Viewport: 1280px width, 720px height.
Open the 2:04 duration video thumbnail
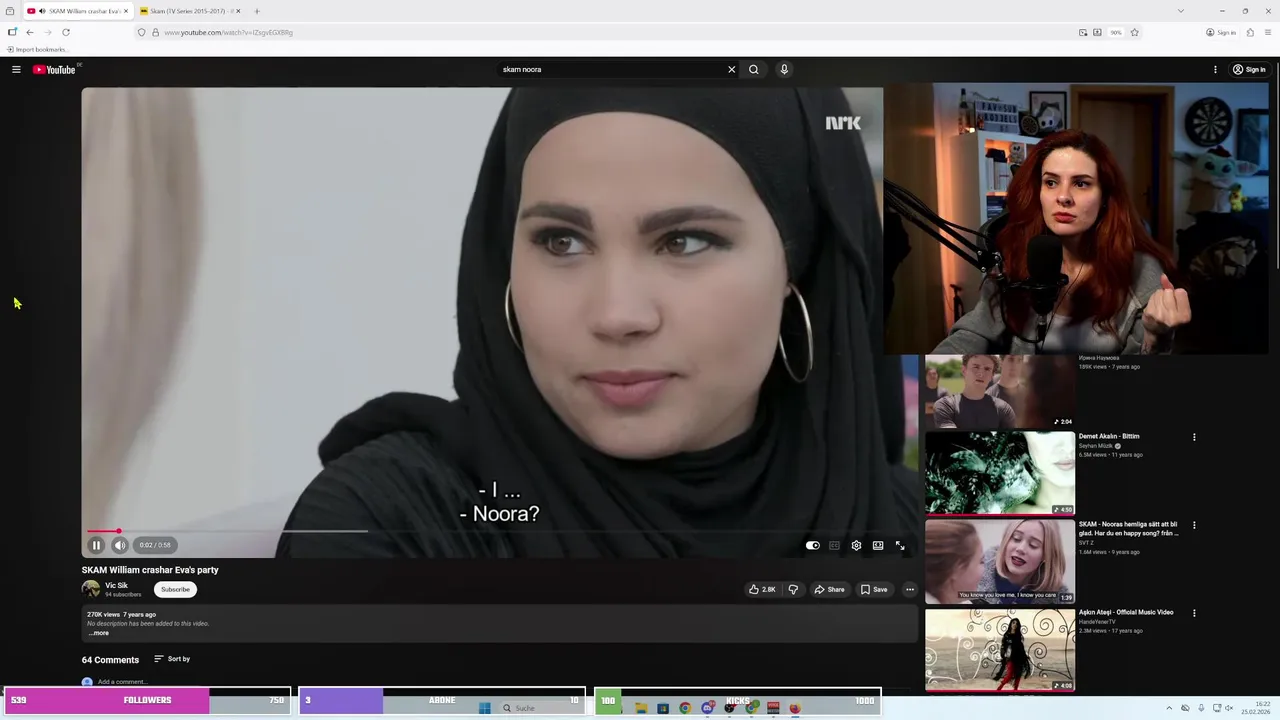1000,391
